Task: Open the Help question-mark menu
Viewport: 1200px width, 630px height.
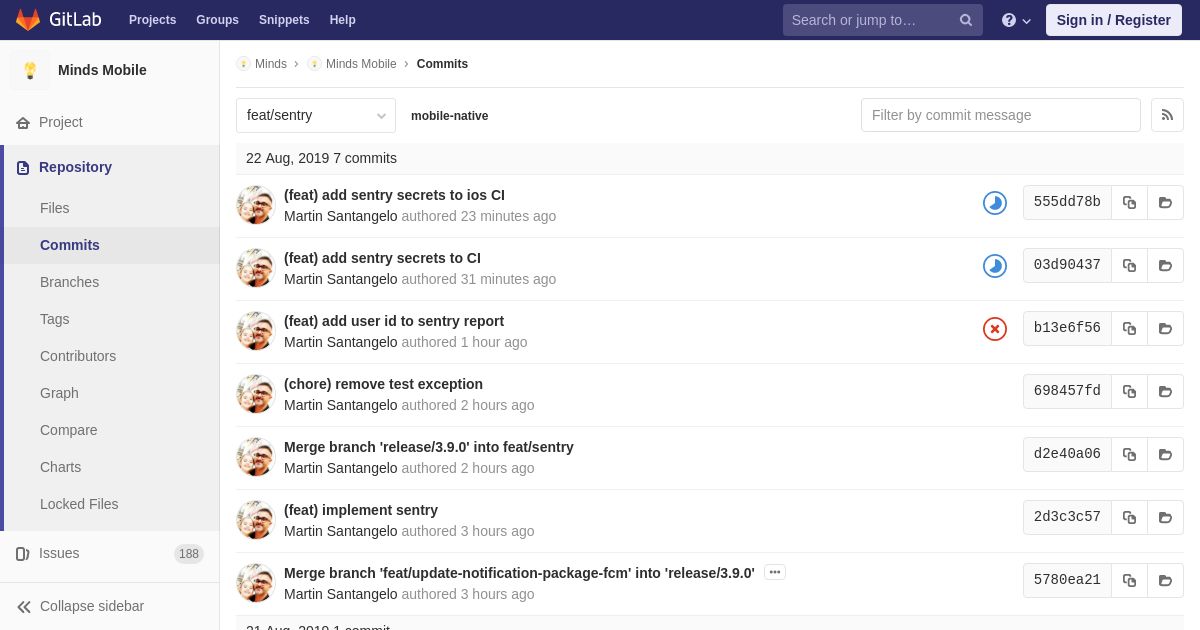Action: point(1016,20)
